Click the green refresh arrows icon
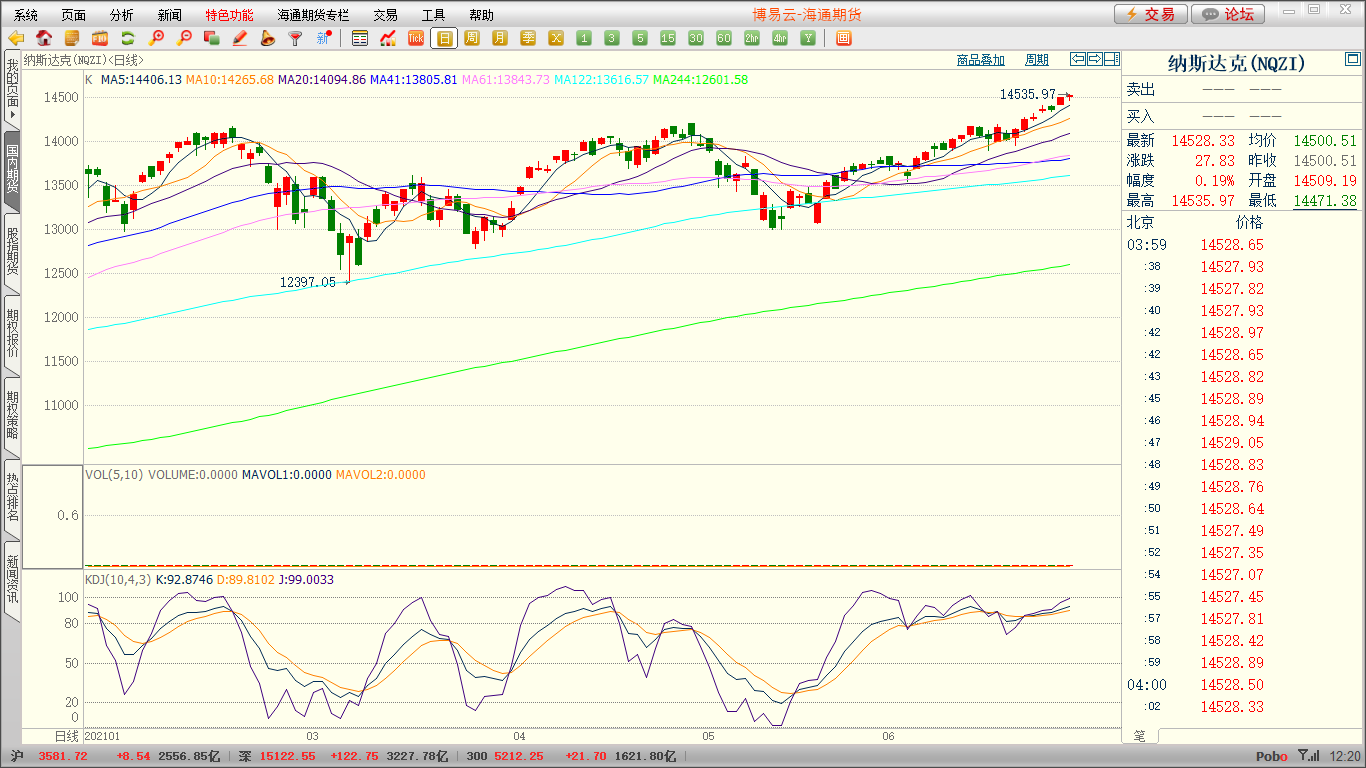This screenshot has height=768, width=1366. tap(128, 39)
